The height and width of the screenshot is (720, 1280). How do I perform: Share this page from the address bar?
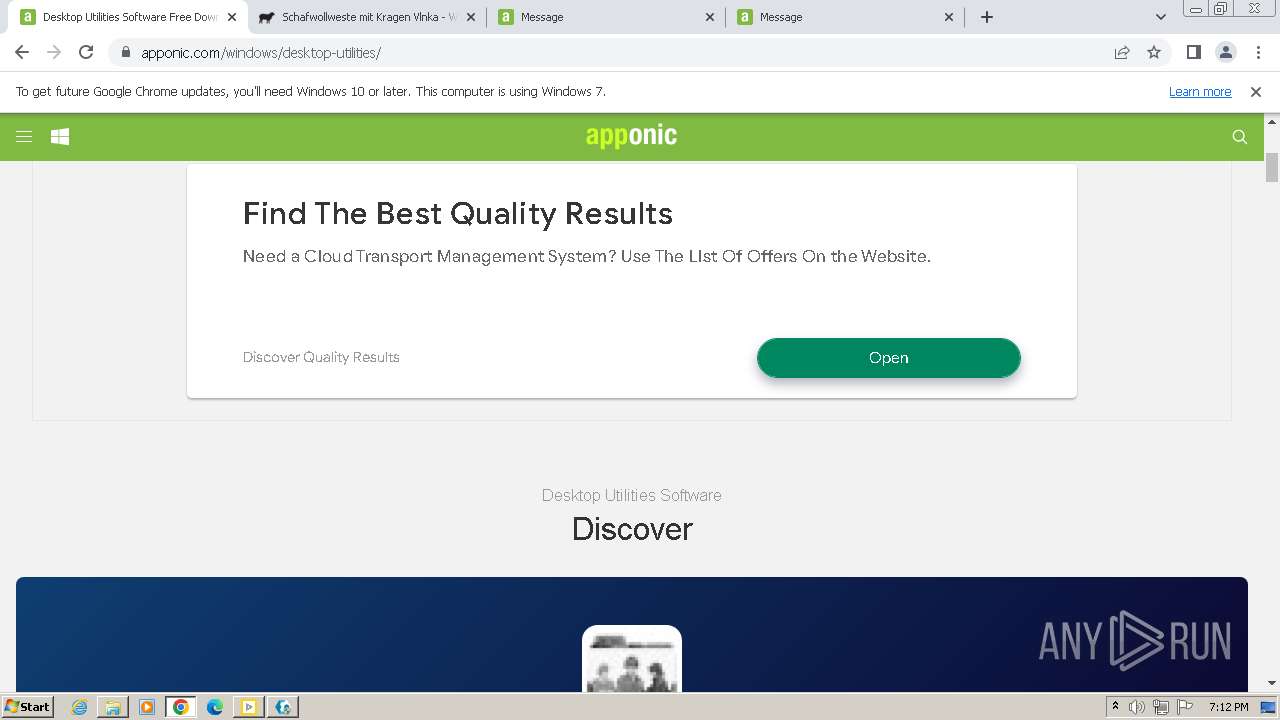(x=1122, y=52)
